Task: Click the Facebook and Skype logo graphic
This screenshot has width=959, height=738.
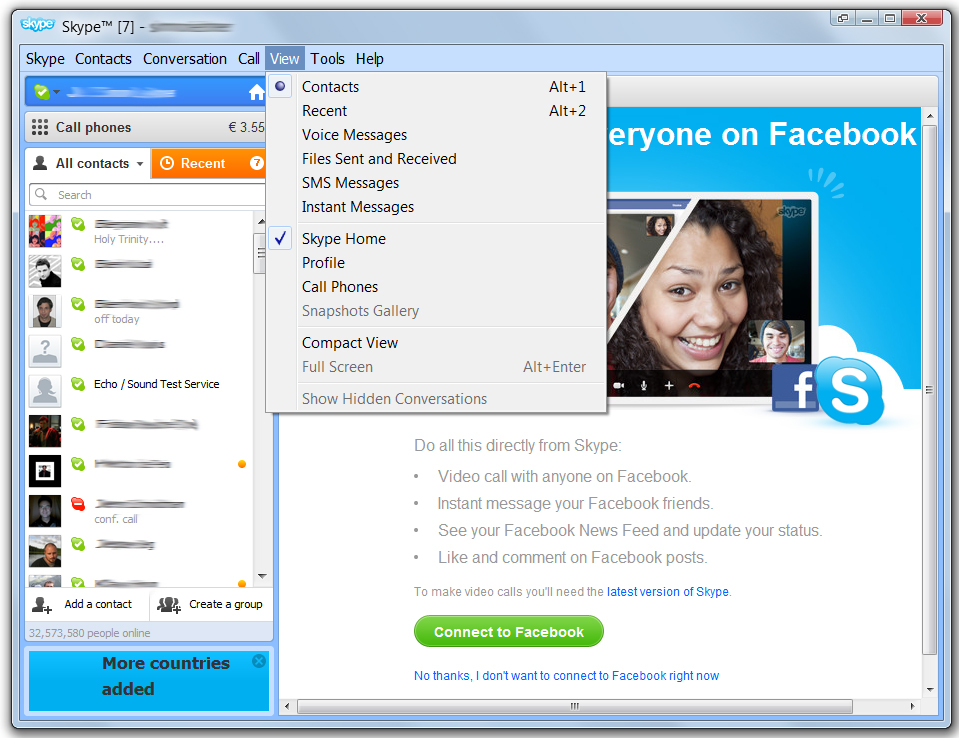Action: (828, 391)
